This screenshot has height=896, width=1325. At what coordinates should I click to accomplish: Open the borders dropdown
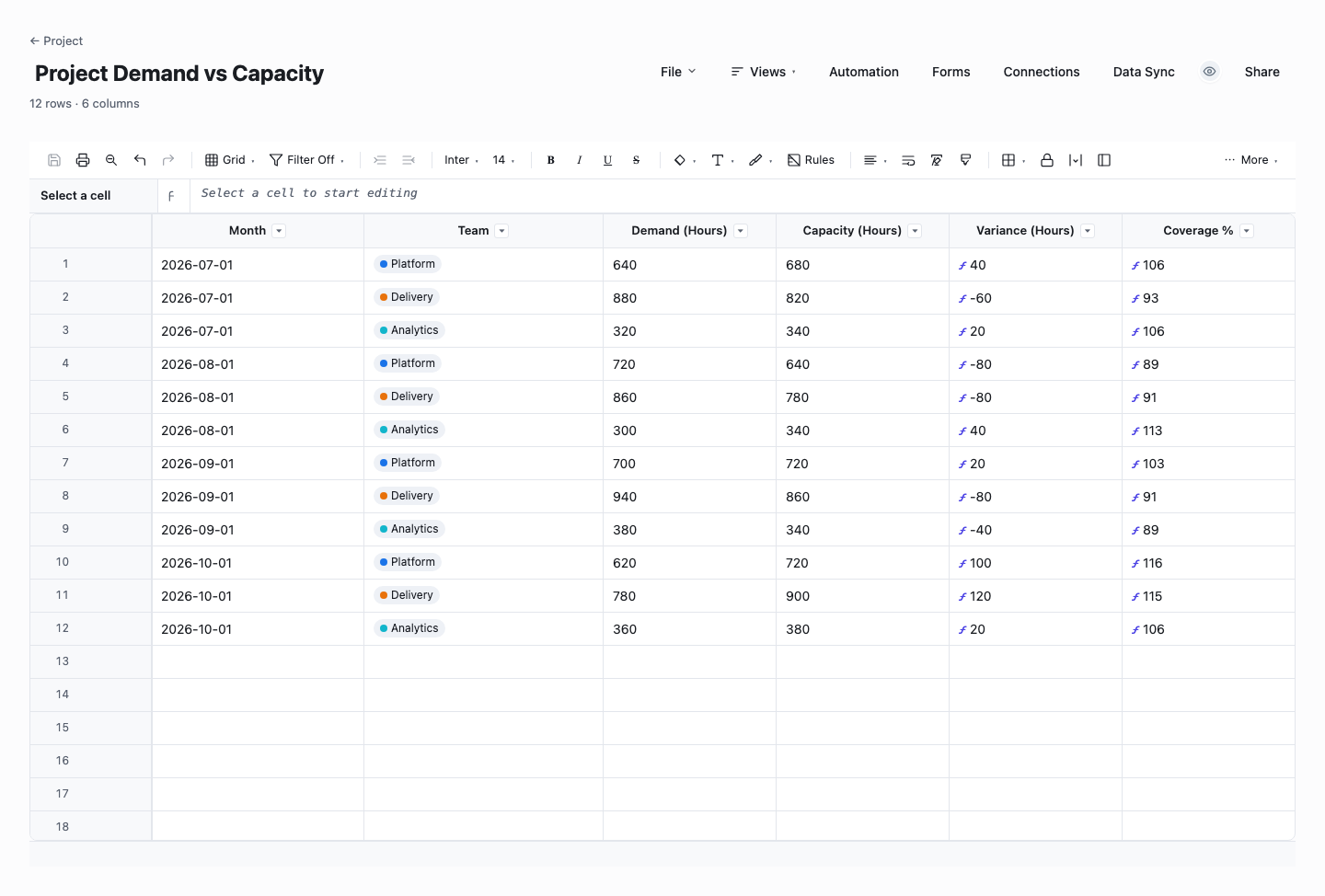pyautogui.click(x=1013, y=160)
